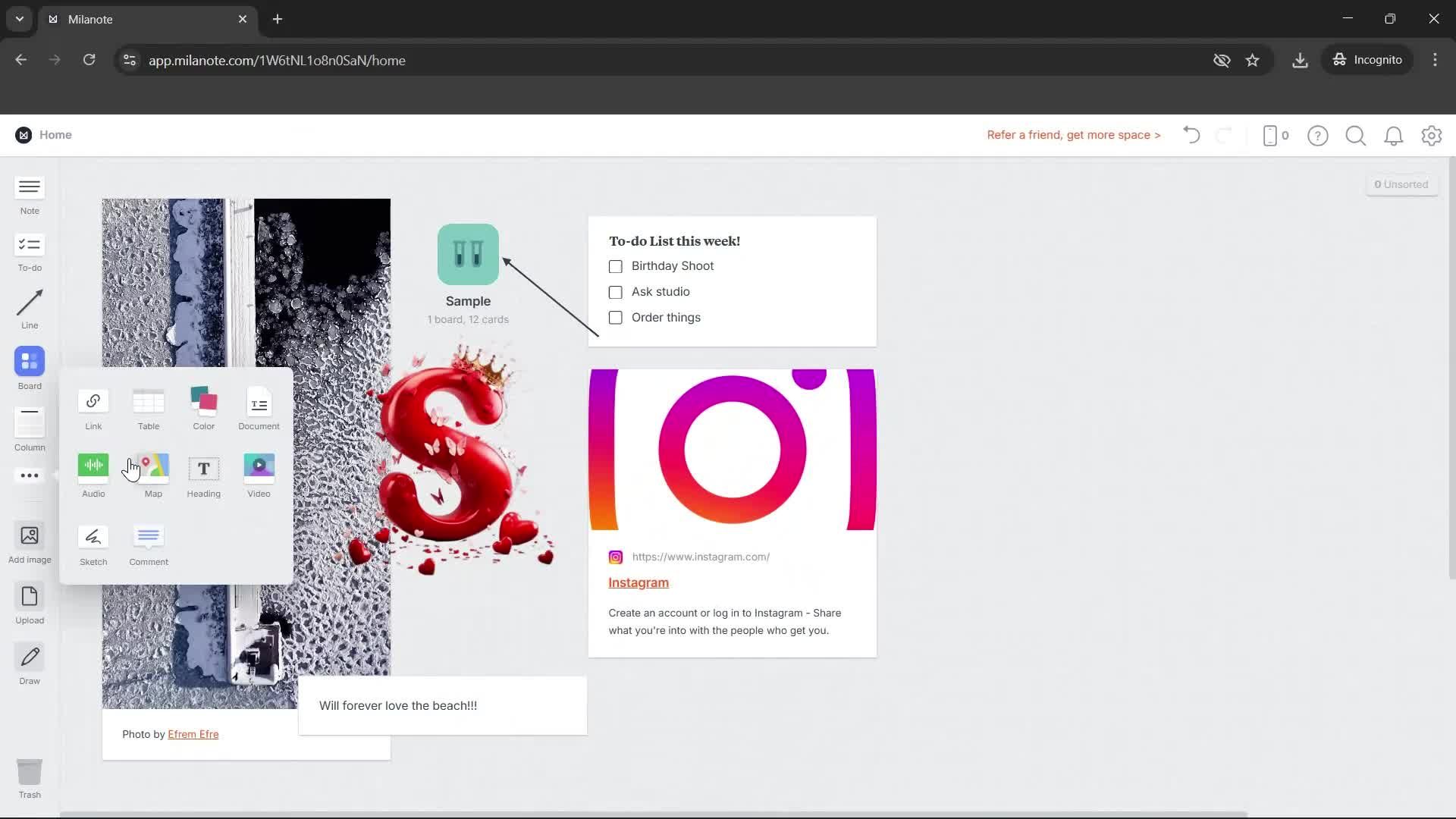Open the Board tool
The image size is (1456, 819).
[29, 368]
